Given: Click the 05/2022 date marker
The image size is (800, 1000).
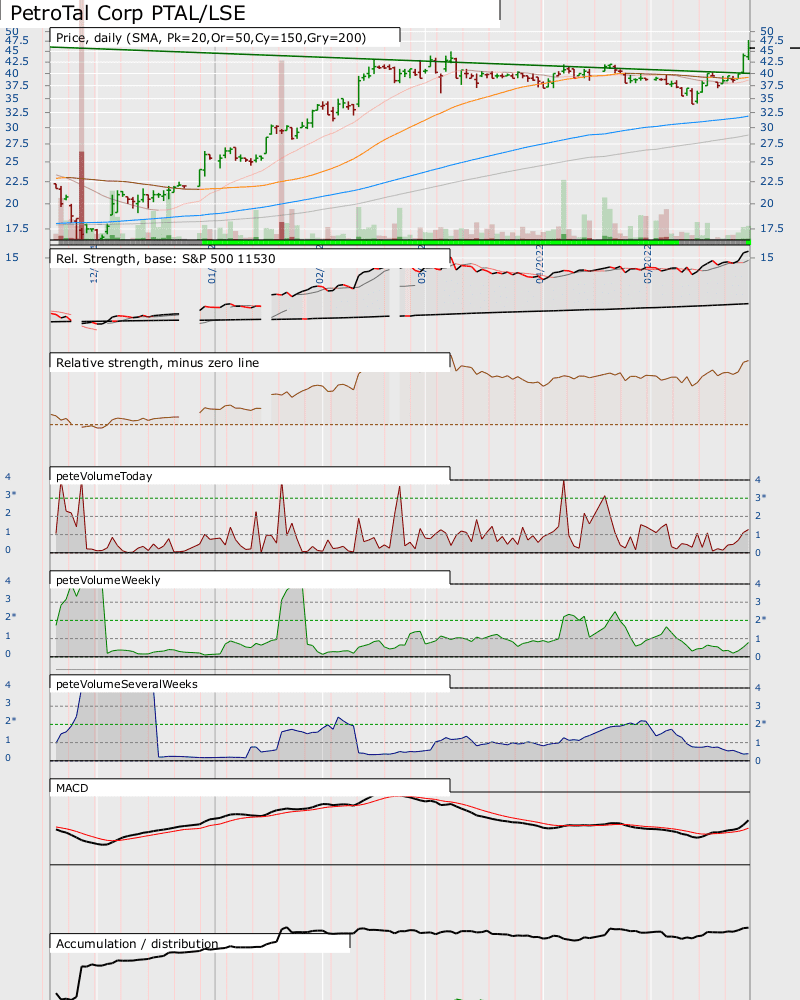Looking at the screenshot, I should pyautogui.click(x=648, y=263).
